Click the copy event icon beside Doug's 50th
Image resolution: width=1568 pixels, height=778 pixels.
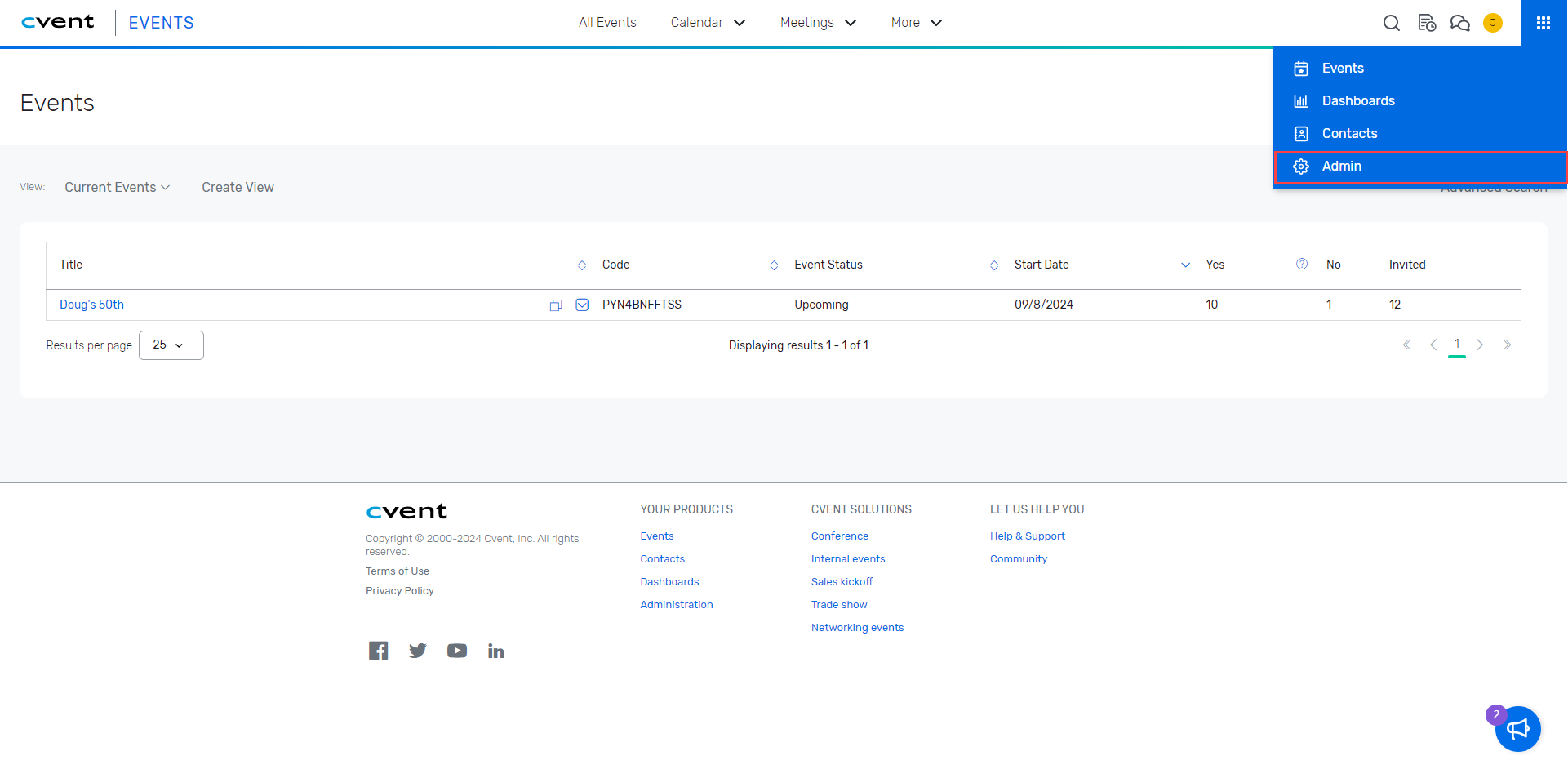tap(556, 305)
